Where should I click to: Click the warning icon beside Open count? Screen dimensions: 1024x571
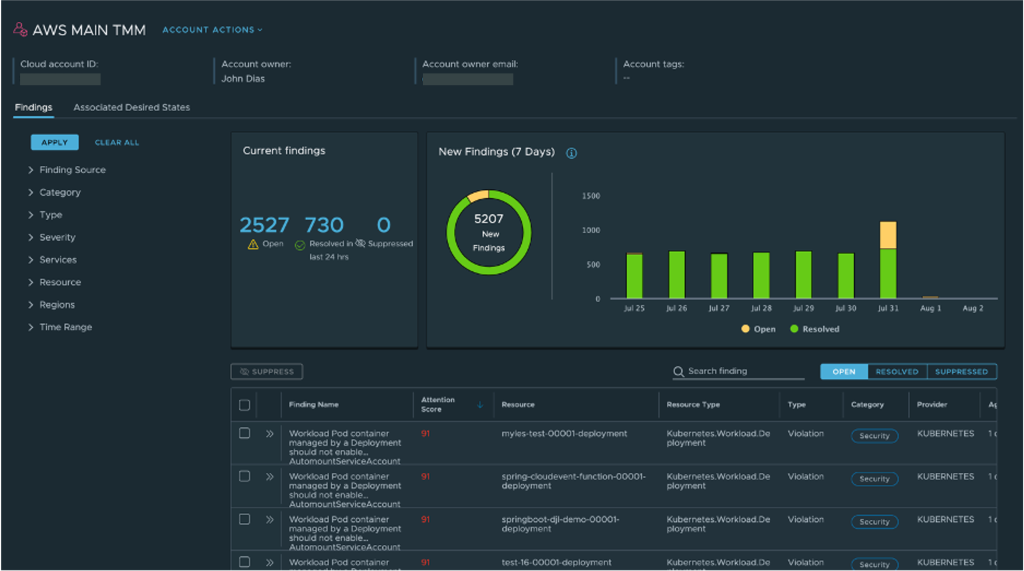point(253,244)
